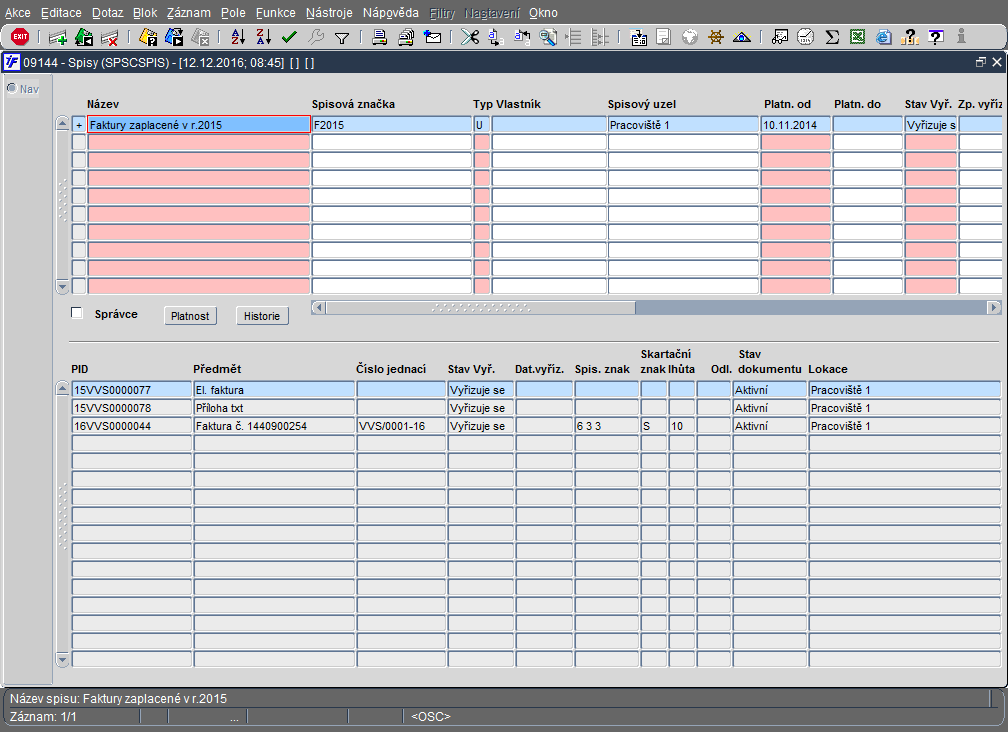Click the green checkmark save icon
The width and height of the screenshot is (1008, 732).
pos(289,38)
